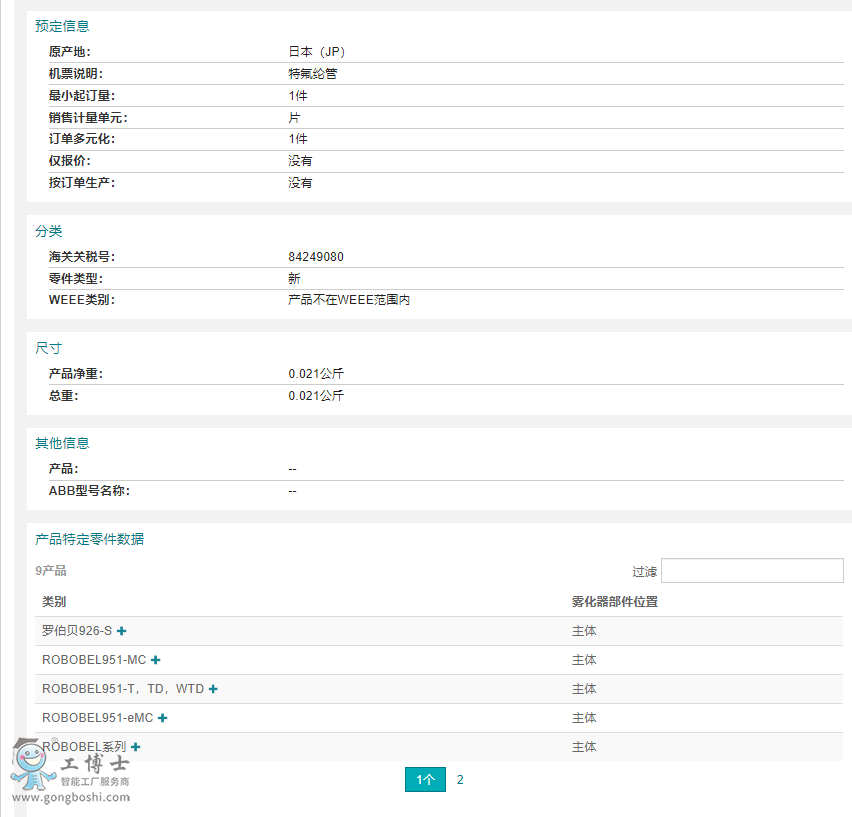Sort by the 类别 column header
The height and width of the screenshot is (817, 852).
point(54,602)
